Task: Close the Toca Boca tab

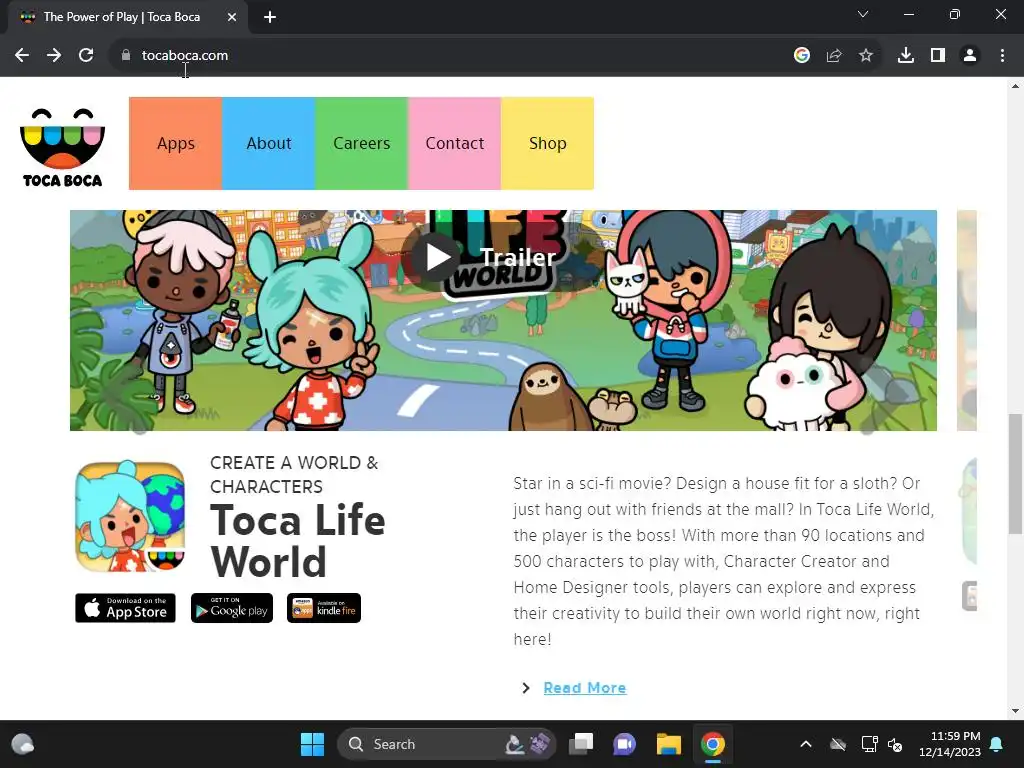Action: pos(232,17)
